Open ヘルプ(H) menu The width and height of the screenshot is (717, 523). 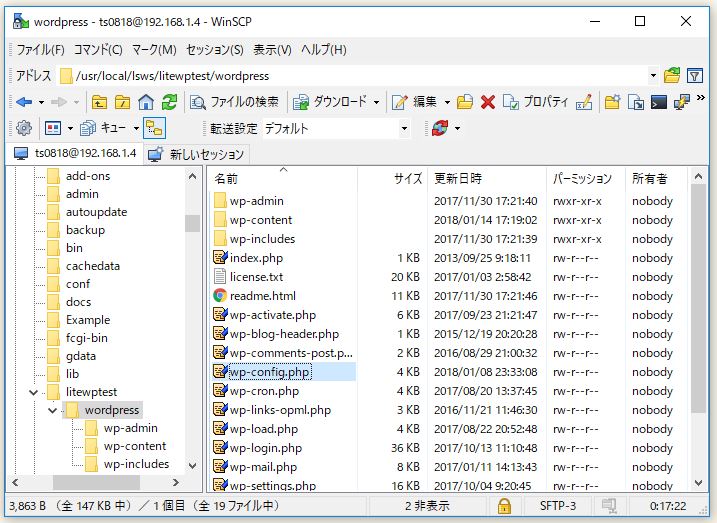[x=323, y=49]
